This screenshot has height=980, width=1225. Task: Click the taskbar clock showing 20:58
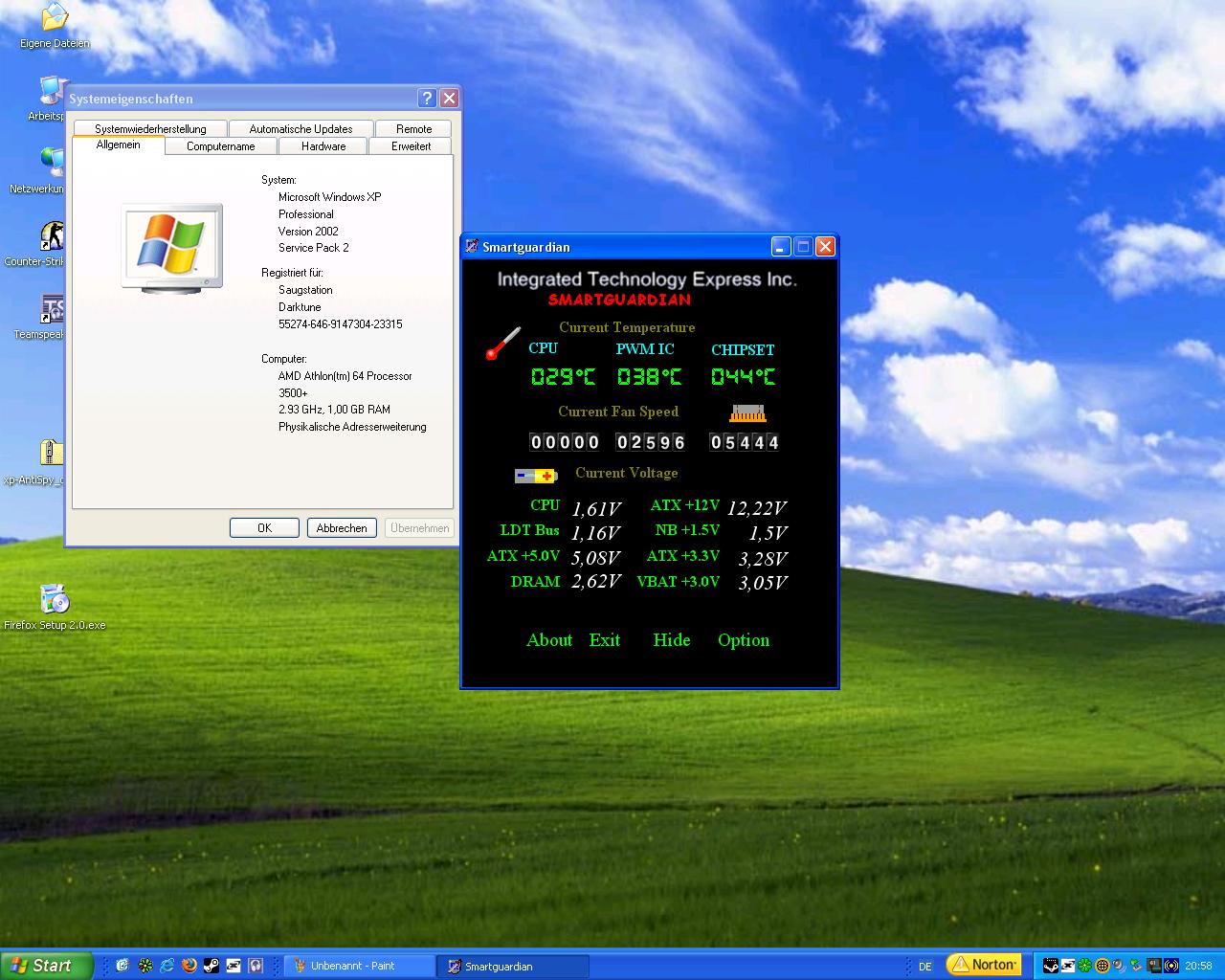pyautogui.click(x=1198, y=966)
